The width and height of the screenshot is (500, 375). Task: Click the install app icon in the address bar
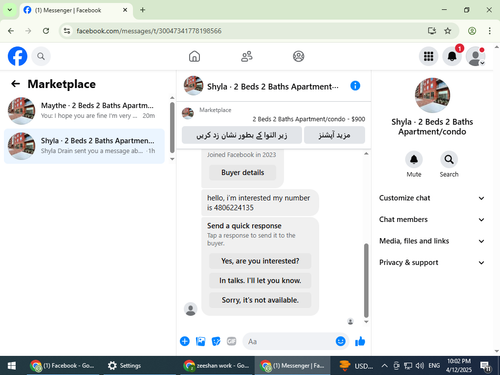[432, 31]
